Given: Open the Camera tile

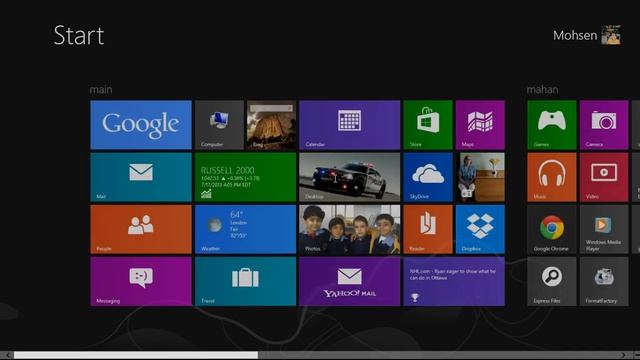Looking at the screenshot, I should pos(604,125).
